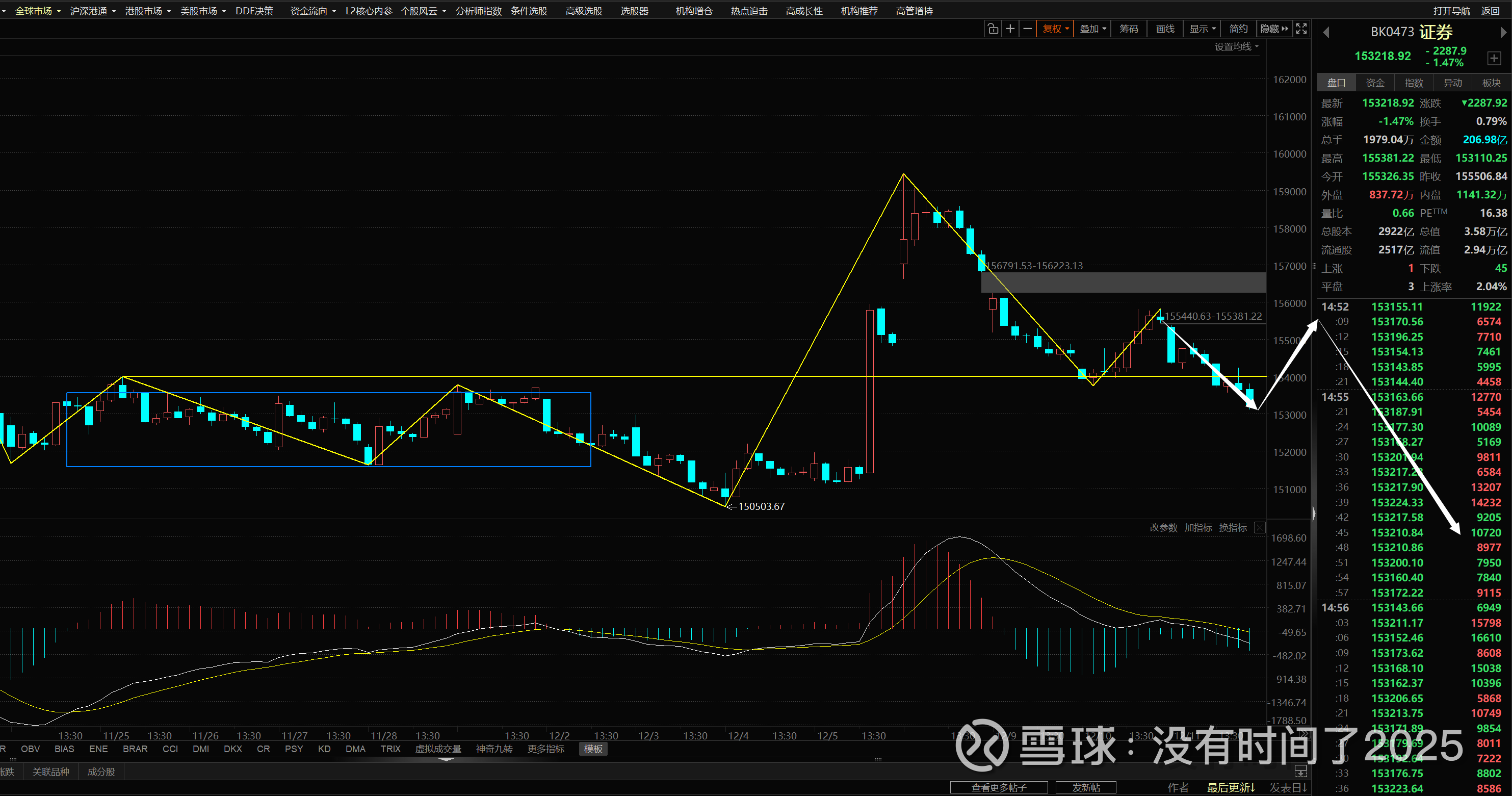Switch to the 资金 tab
Viewport: 1512px width, 796px height.
click(x=1375, y=83)
